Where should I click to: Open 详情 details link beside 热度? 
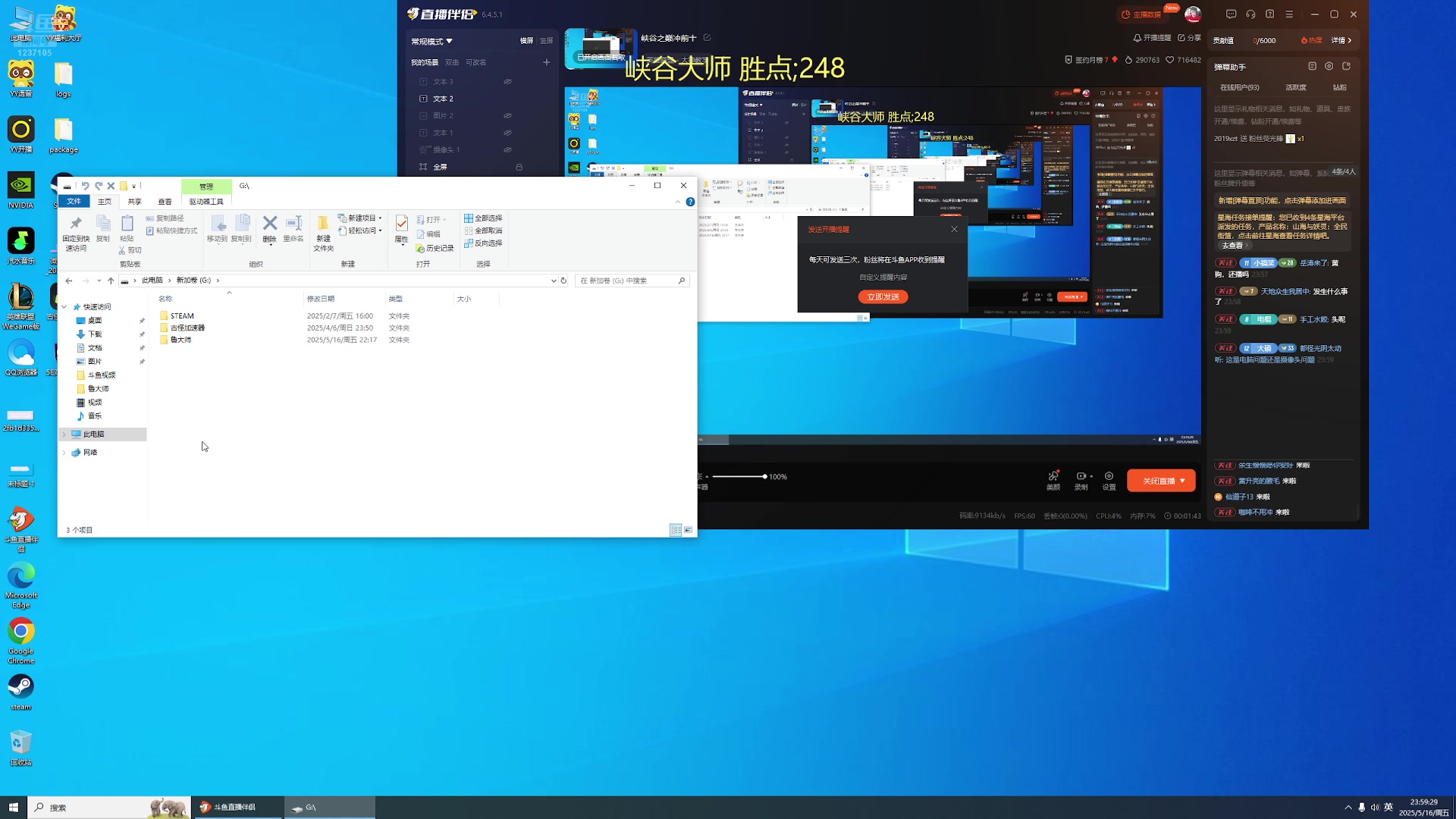(1341, 41)
